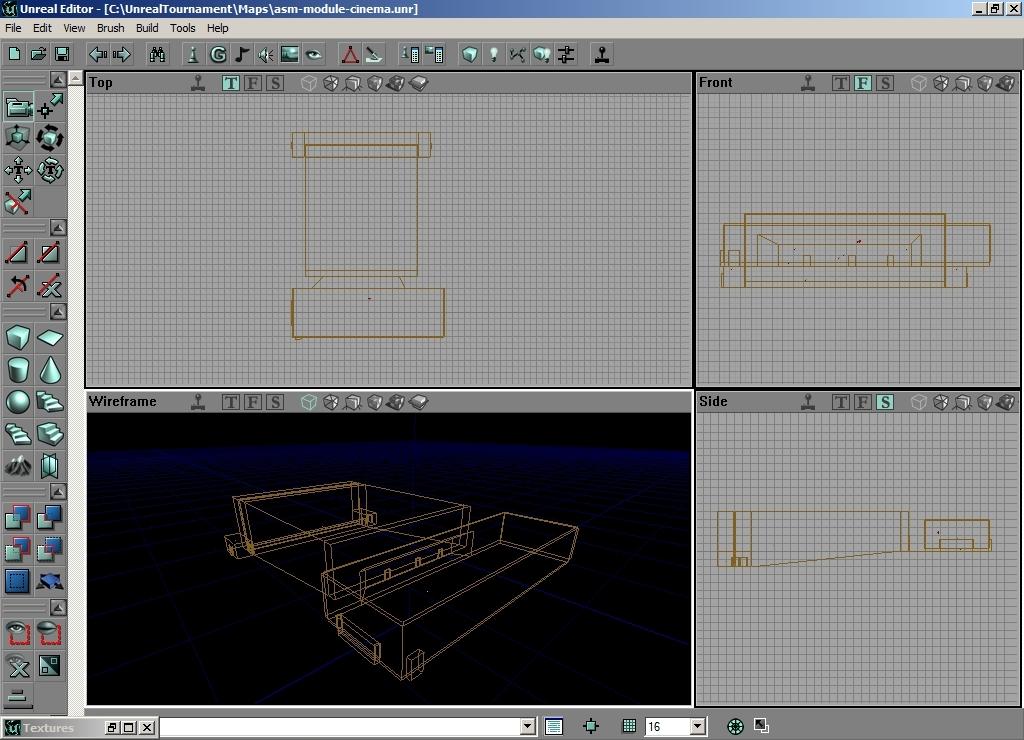1024x740 pixels.
Task: Switch Wireframe viewport to Side 'S' view
Action: click(275, 402)
